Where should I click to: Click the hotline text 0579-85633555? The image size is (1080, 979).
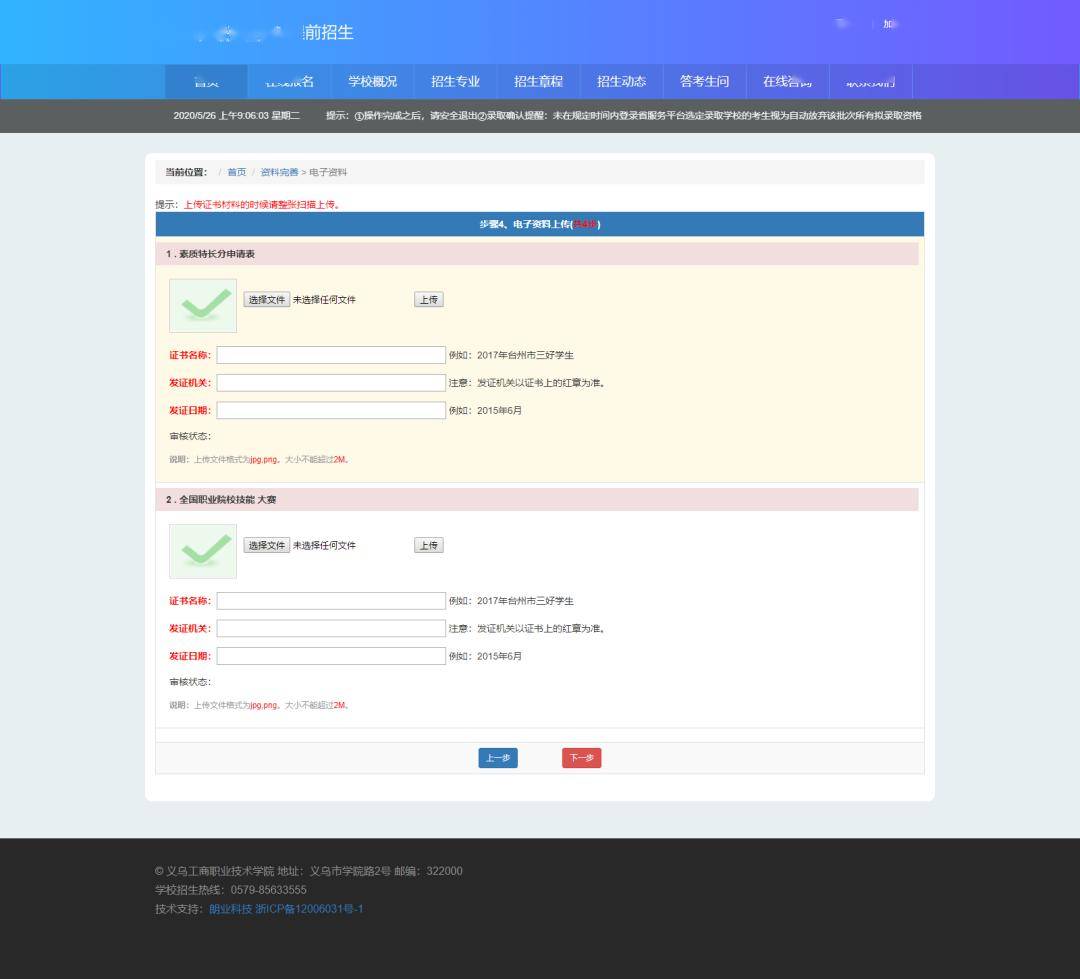pyautogui.click(x=268, y=889)
